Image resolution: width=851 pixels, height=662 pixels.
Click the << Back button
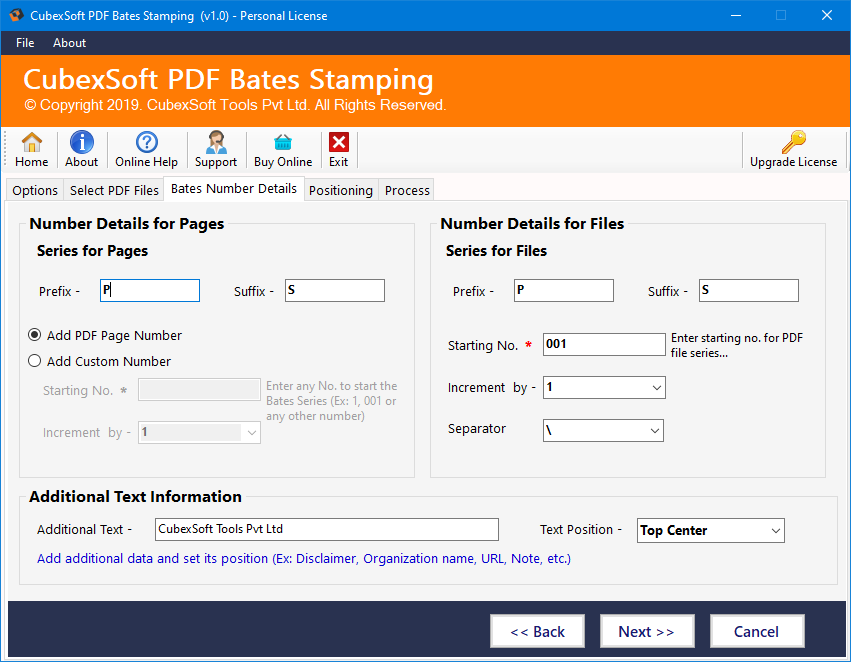537,631
